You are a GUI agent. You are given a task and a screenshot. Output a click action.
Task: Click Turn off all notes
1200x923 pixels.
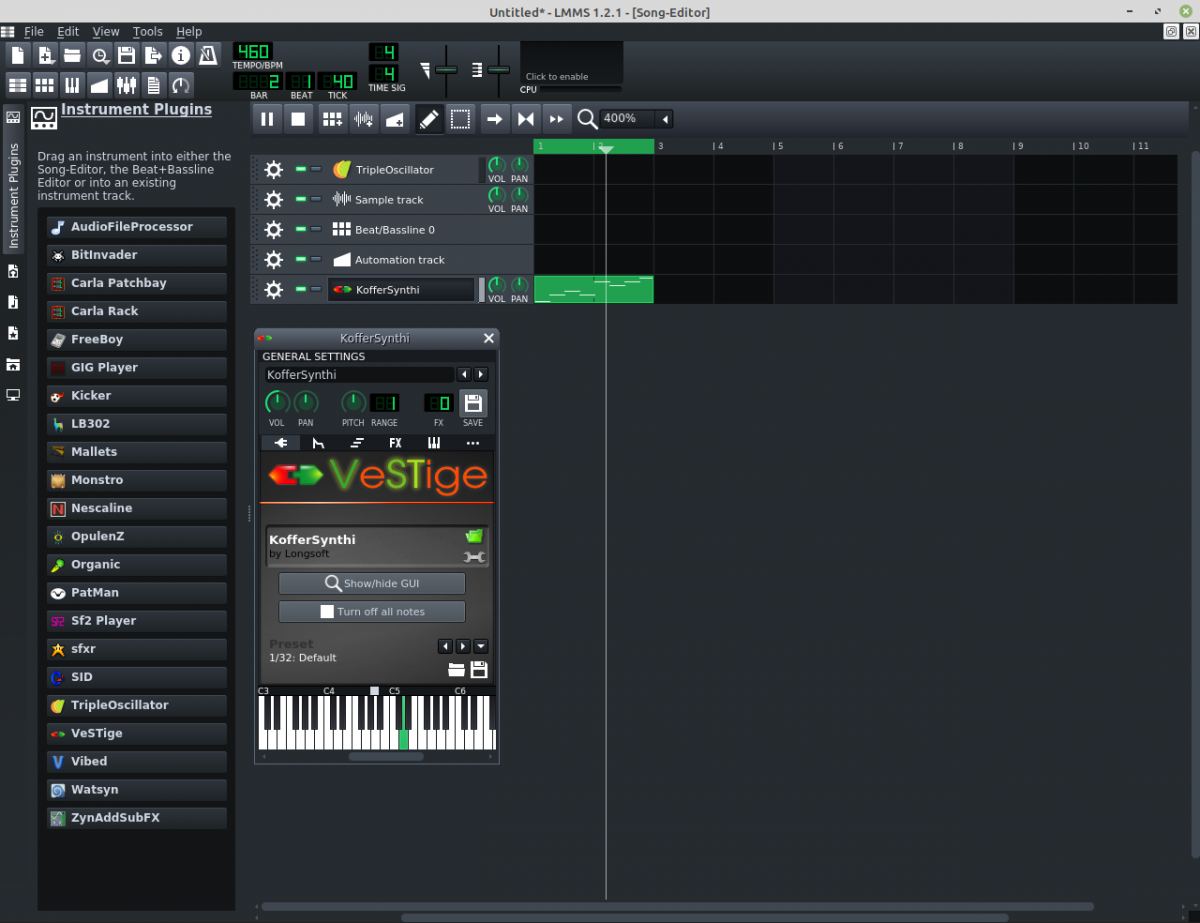click(372, 611)
